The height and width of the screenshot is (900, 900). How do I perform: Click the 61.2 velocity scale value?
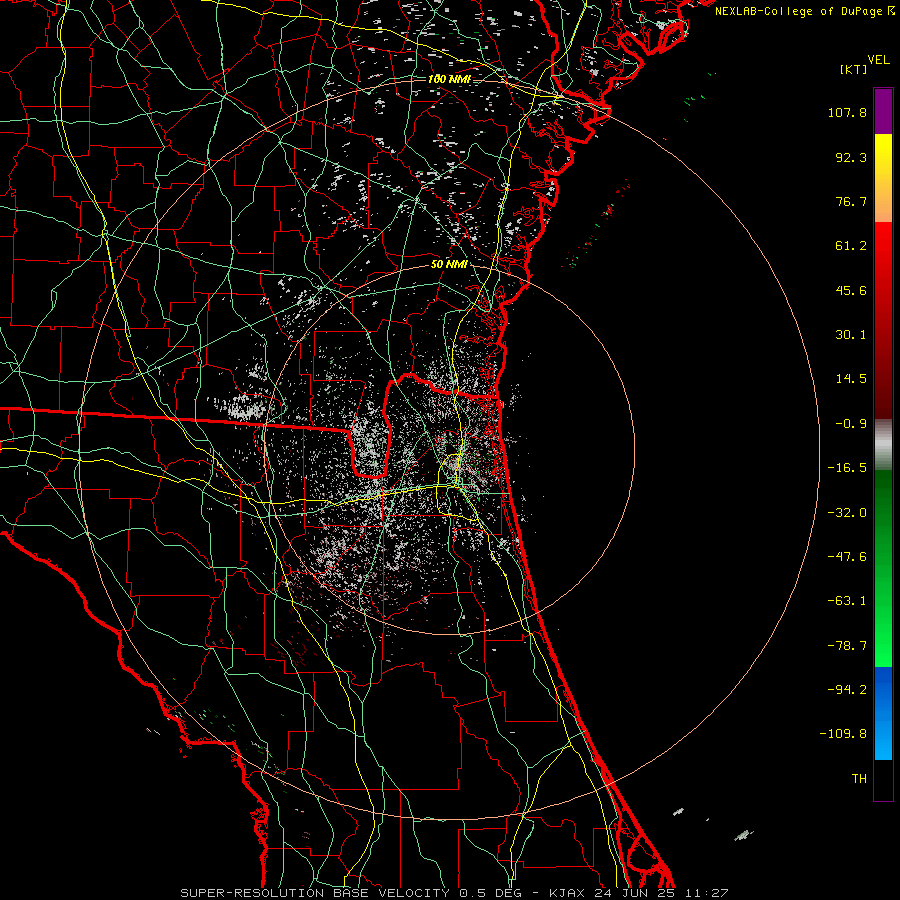(x=851, y=246)
